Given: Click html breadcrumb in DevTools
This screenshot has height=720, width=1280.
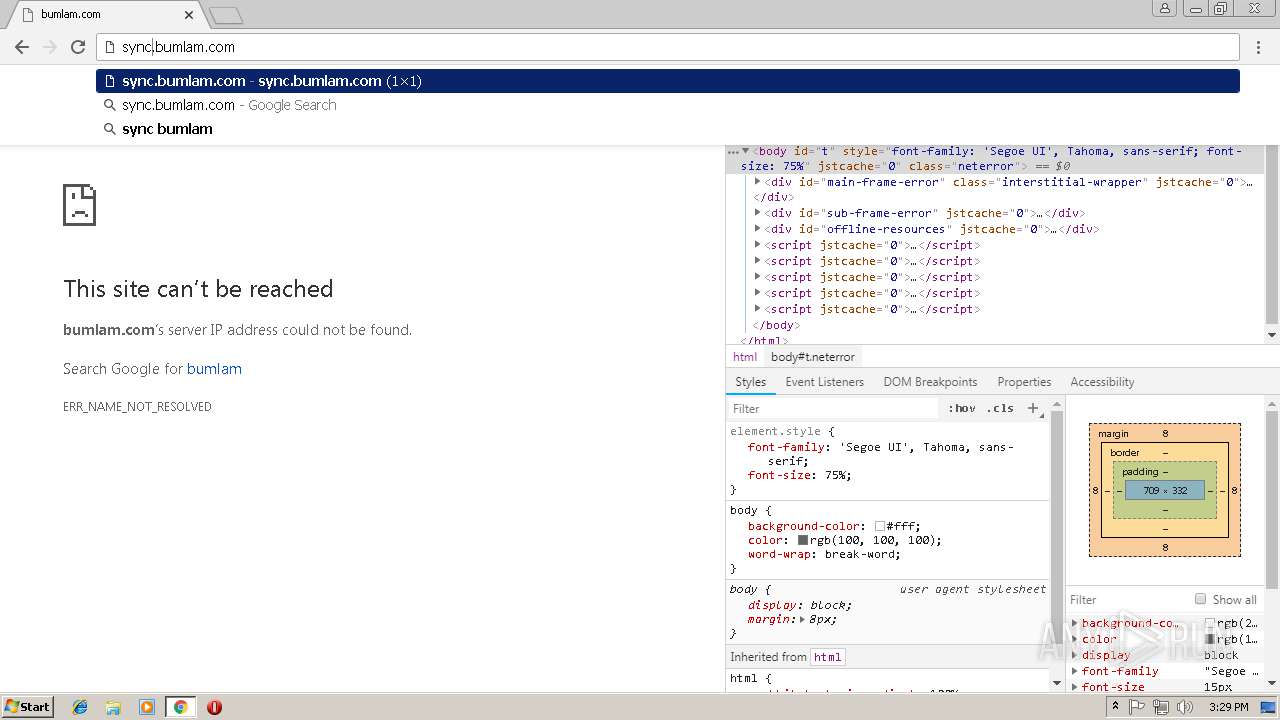Looking at the screenshot, I should click(x=745, y=357).
